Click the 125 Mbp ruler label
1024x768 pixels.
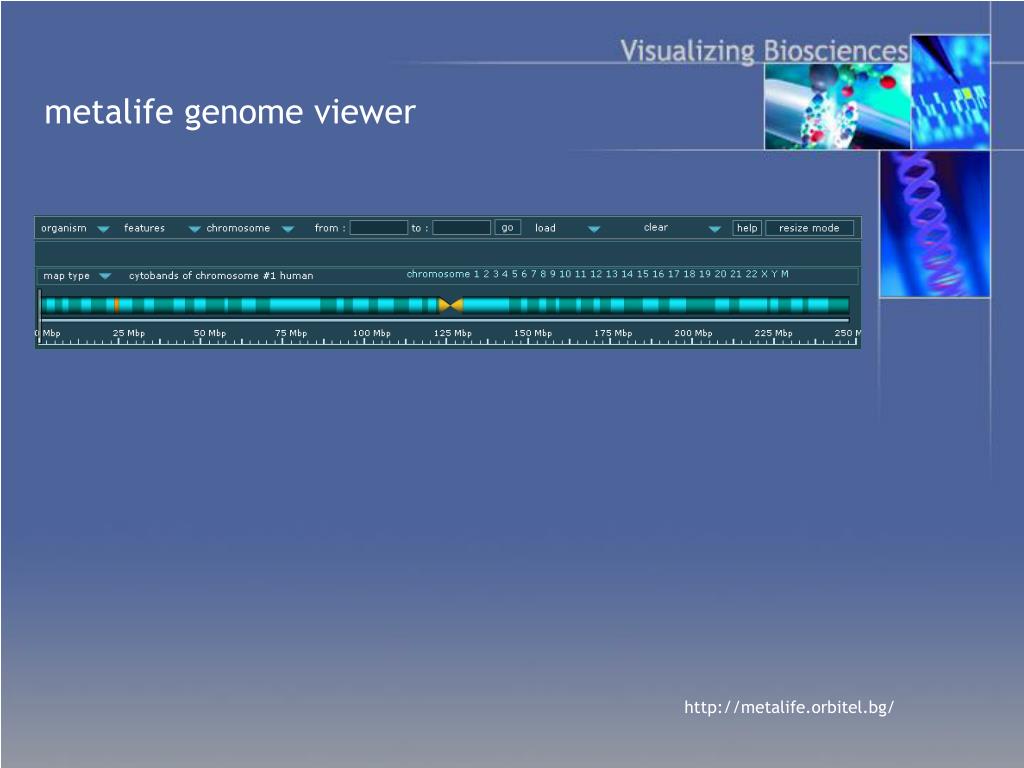[x=453, y=333]
